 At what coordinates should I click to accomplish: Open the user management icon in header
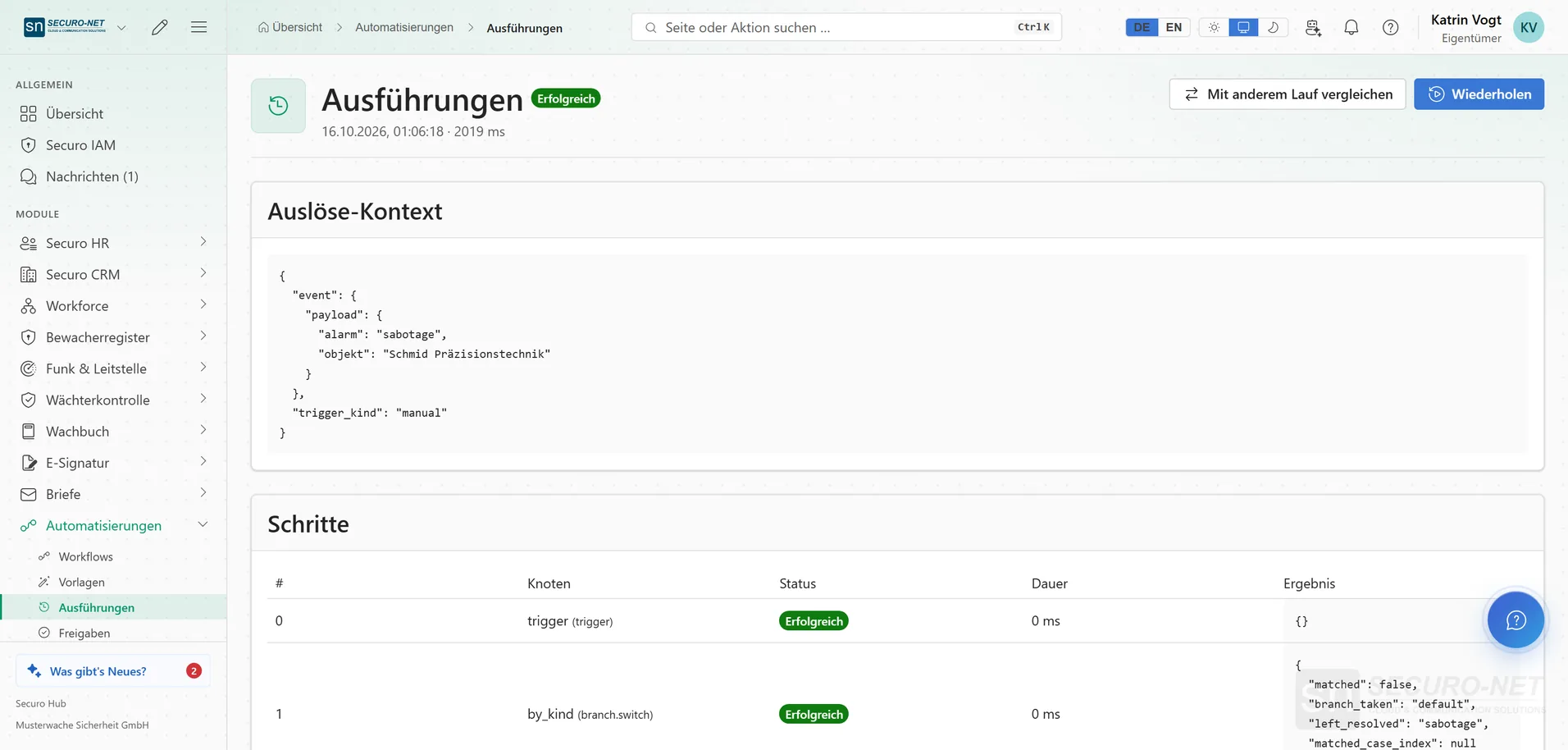[1313, 27]
